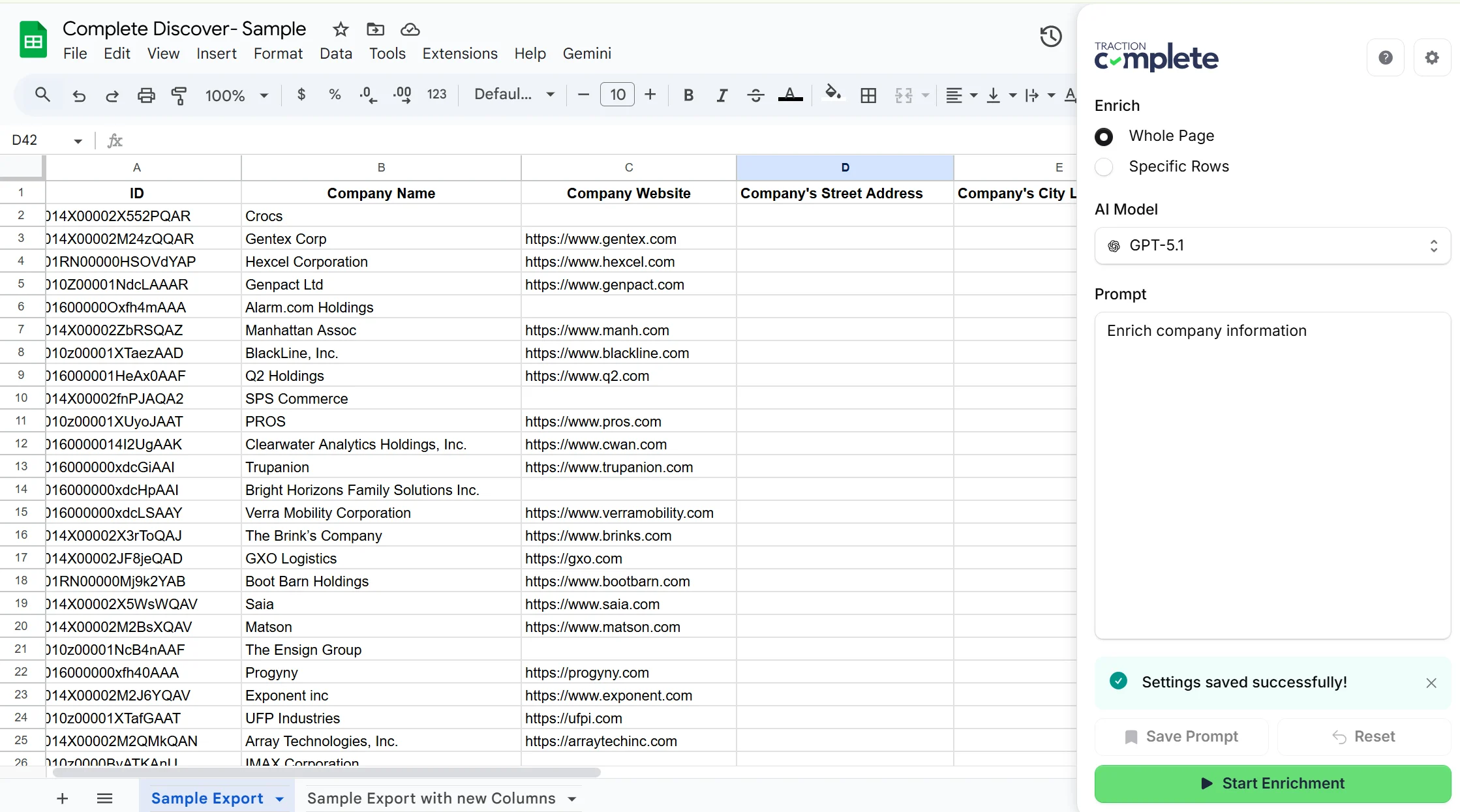
Task: Open version history clock icon
Action: coord(1050,37)
